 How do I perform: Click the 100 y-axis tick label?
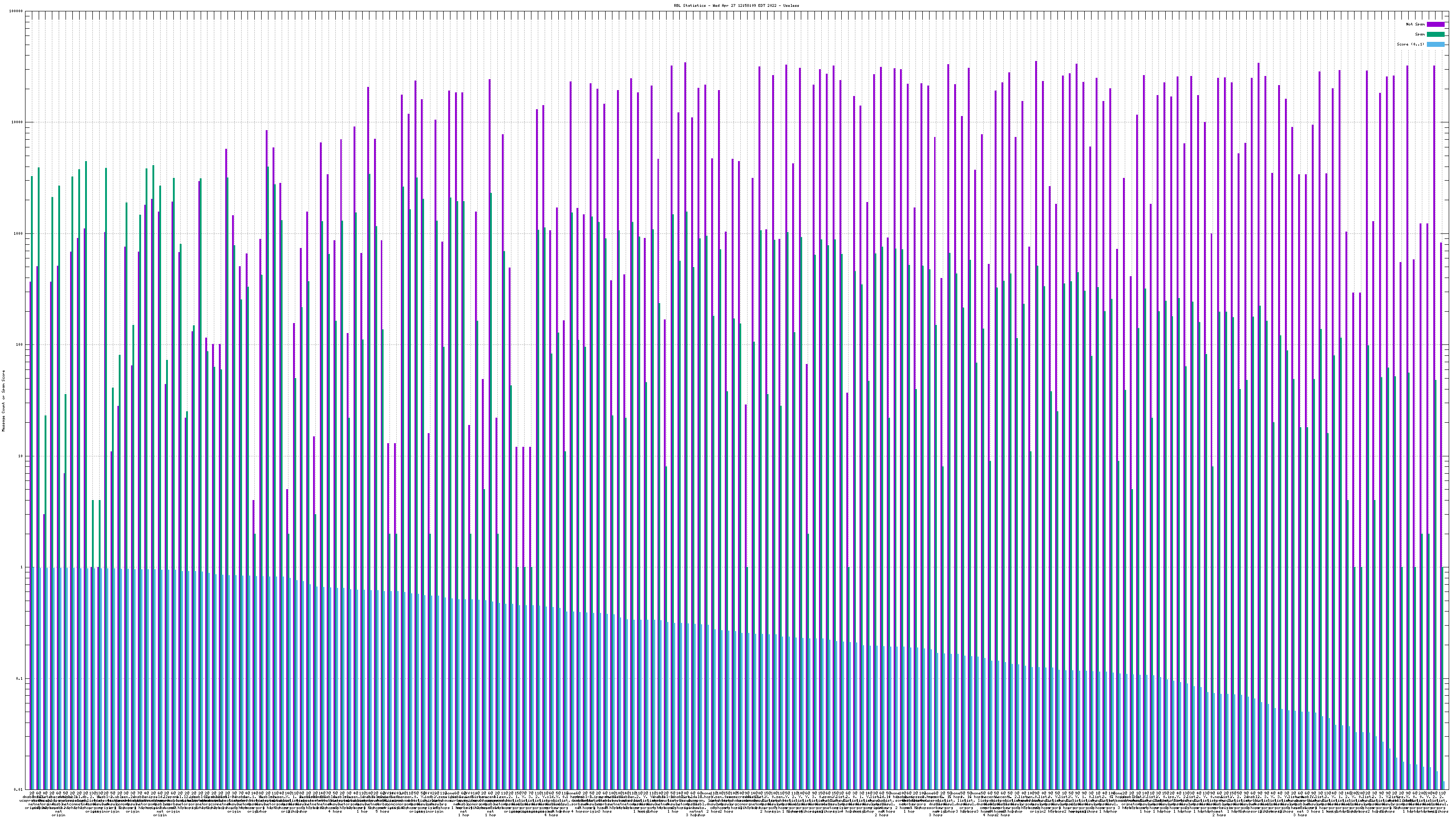[20, 345]
